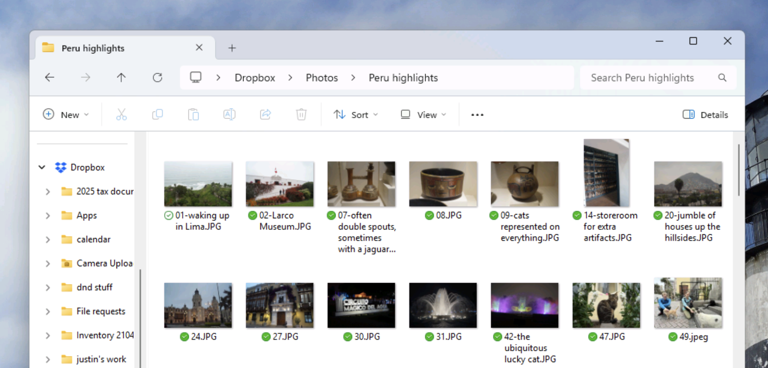
Task: Select the 31.JPG fountain thumbnail
Action: coord(443,305)
